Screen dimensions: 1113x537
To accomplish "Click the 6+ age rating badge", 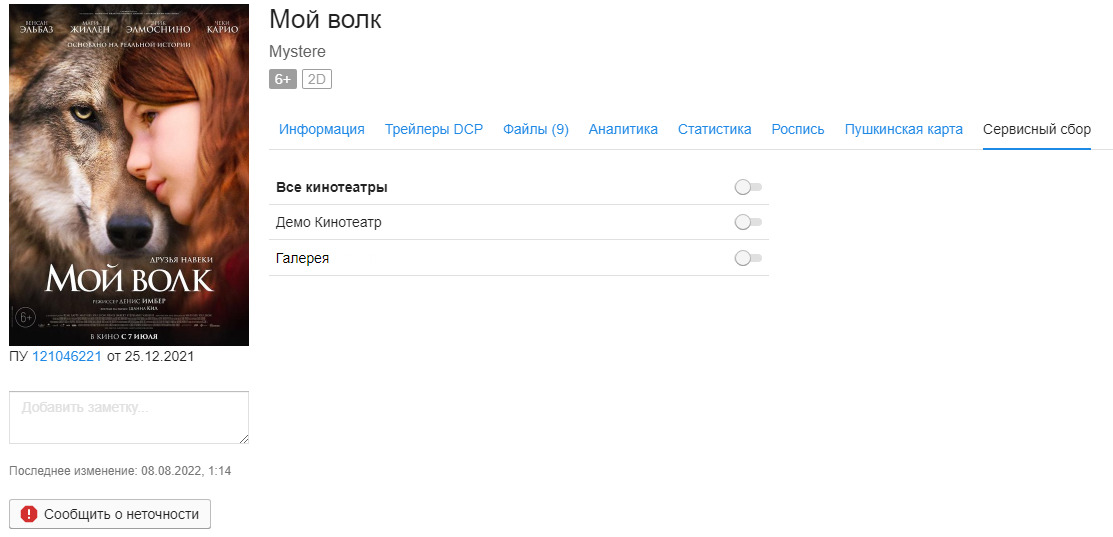I will click(283, 79).
